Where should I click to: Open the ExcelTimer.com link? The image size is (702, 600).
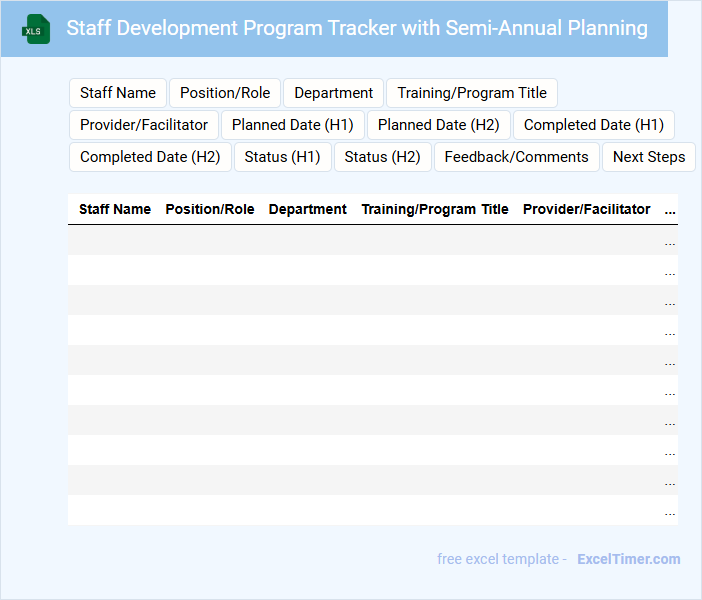tap(629, 559)
